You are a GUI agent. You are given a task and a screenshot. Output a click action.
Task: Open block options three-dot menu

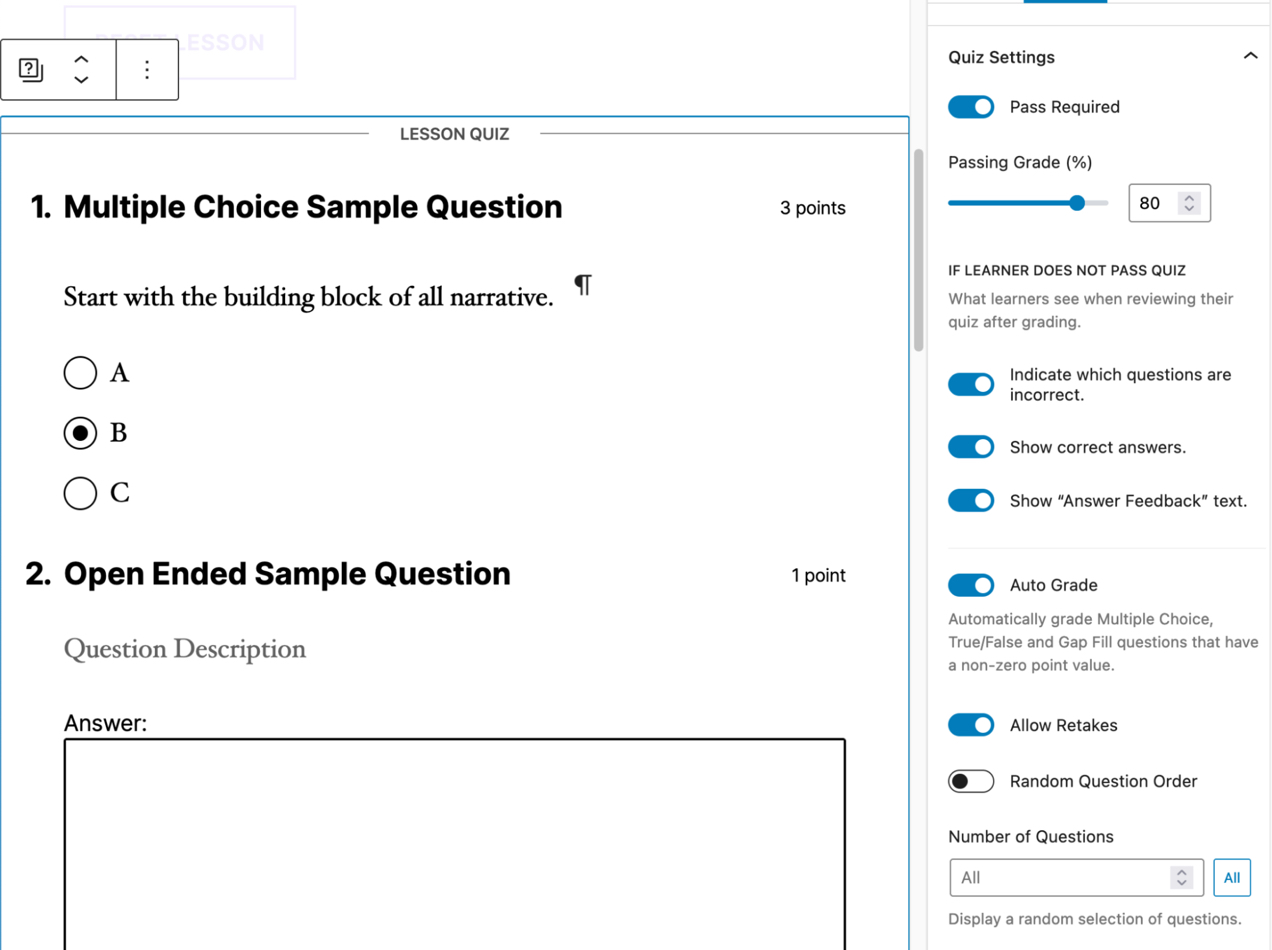tap(147, 70)
